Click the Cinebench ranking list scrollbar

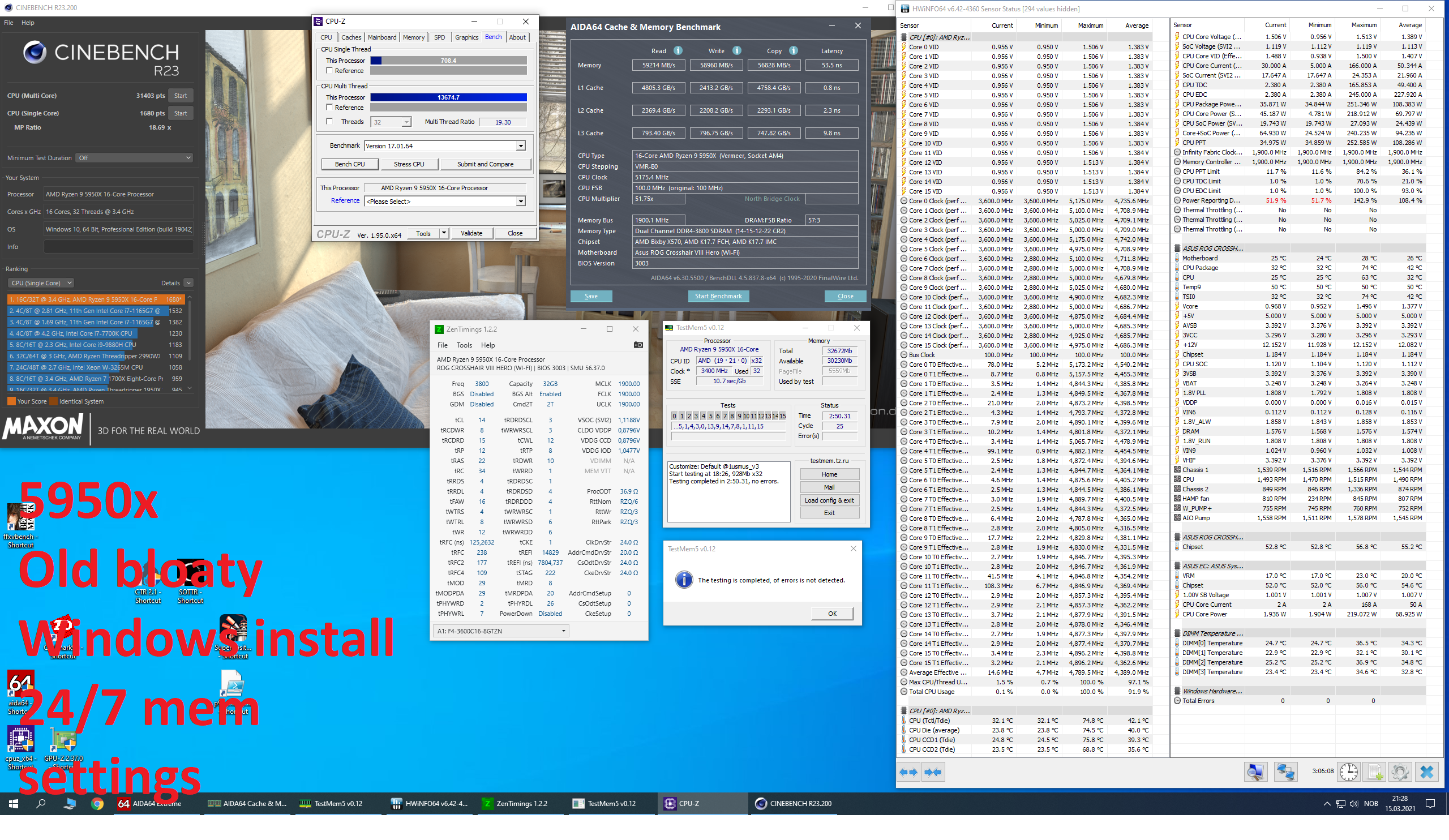coord(189,343)
